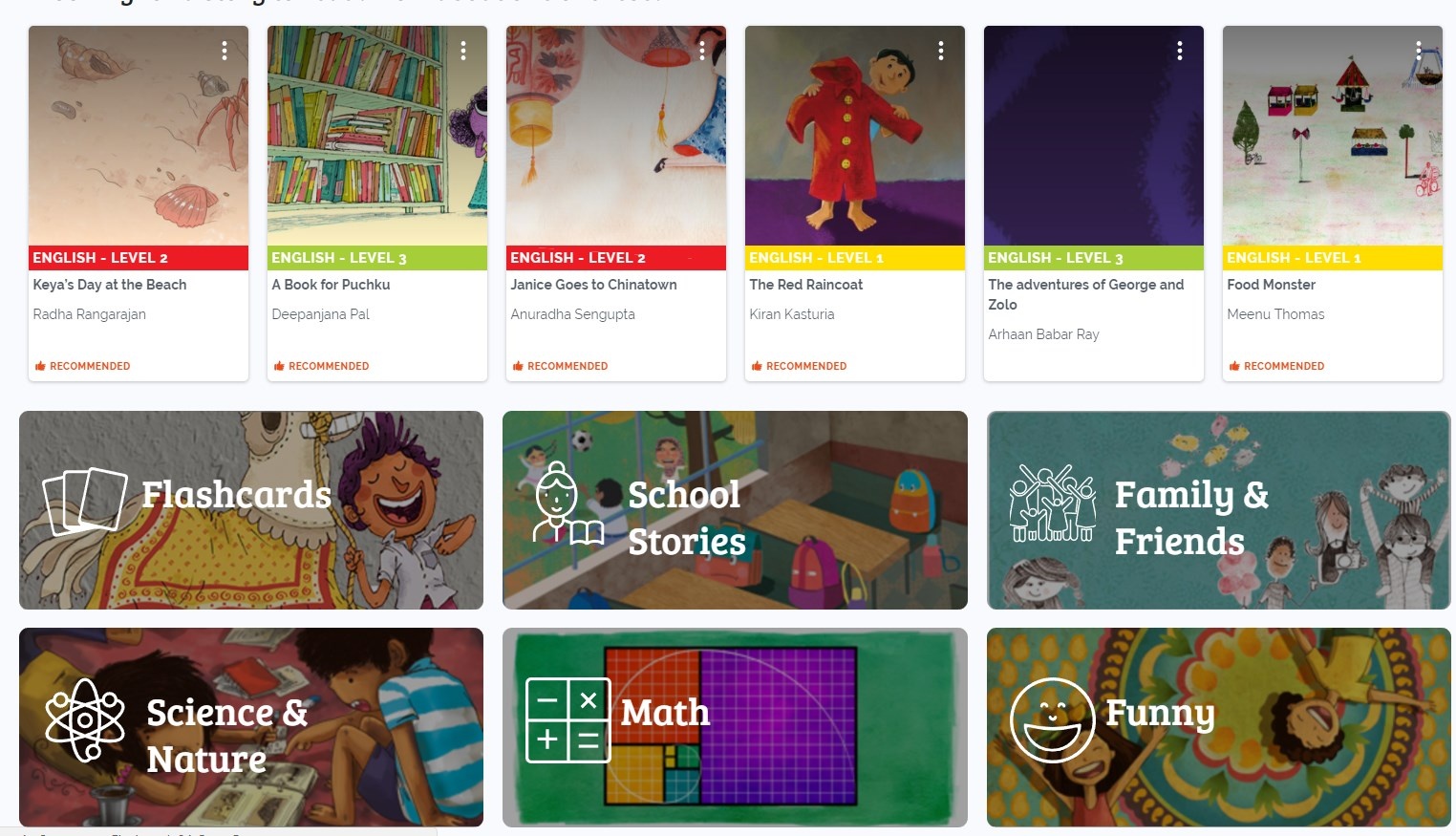The height and width of the screenshot is (836, 1456).
Task: Click the English Level 3 label on George and Zolo
Action: pos(1055,258)
